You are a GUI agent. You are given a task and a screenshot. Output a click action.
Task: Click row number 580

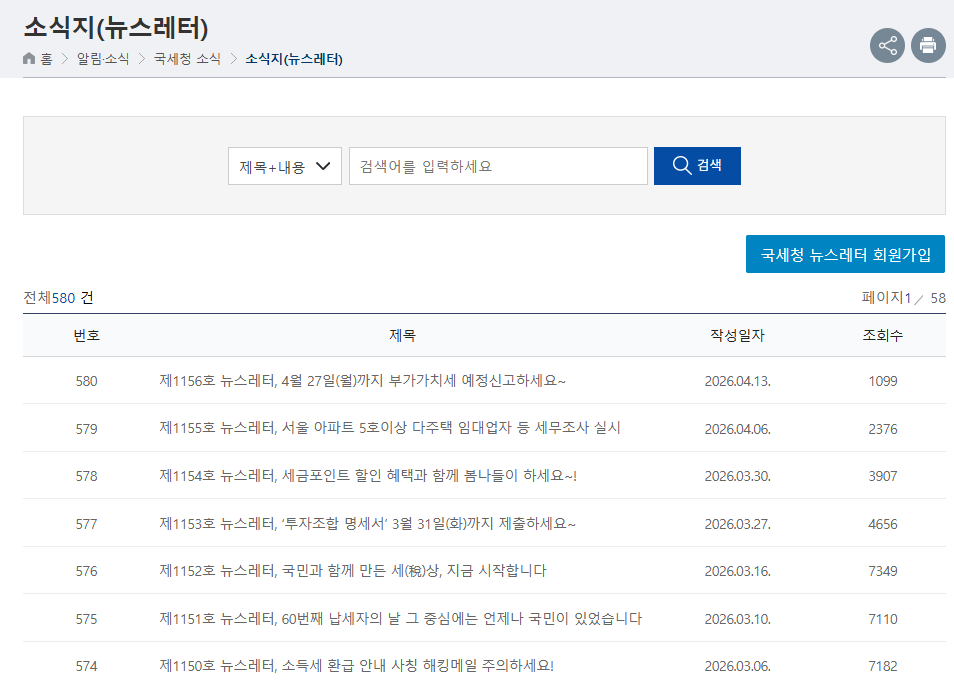(86, 382)
